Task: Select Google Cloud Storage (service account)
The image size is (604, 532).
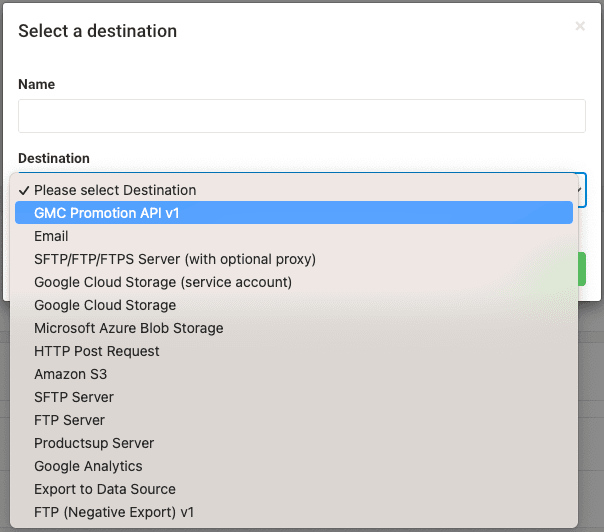Action: [294, 282]
